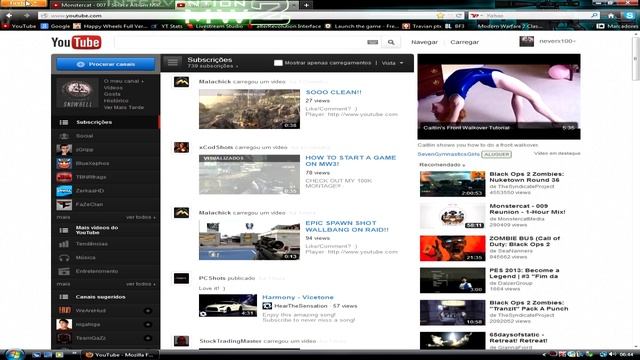Viewport: 640px width, 360px height.
Task: Open the FaZeClan channel icon
Action: click(64, 204)
